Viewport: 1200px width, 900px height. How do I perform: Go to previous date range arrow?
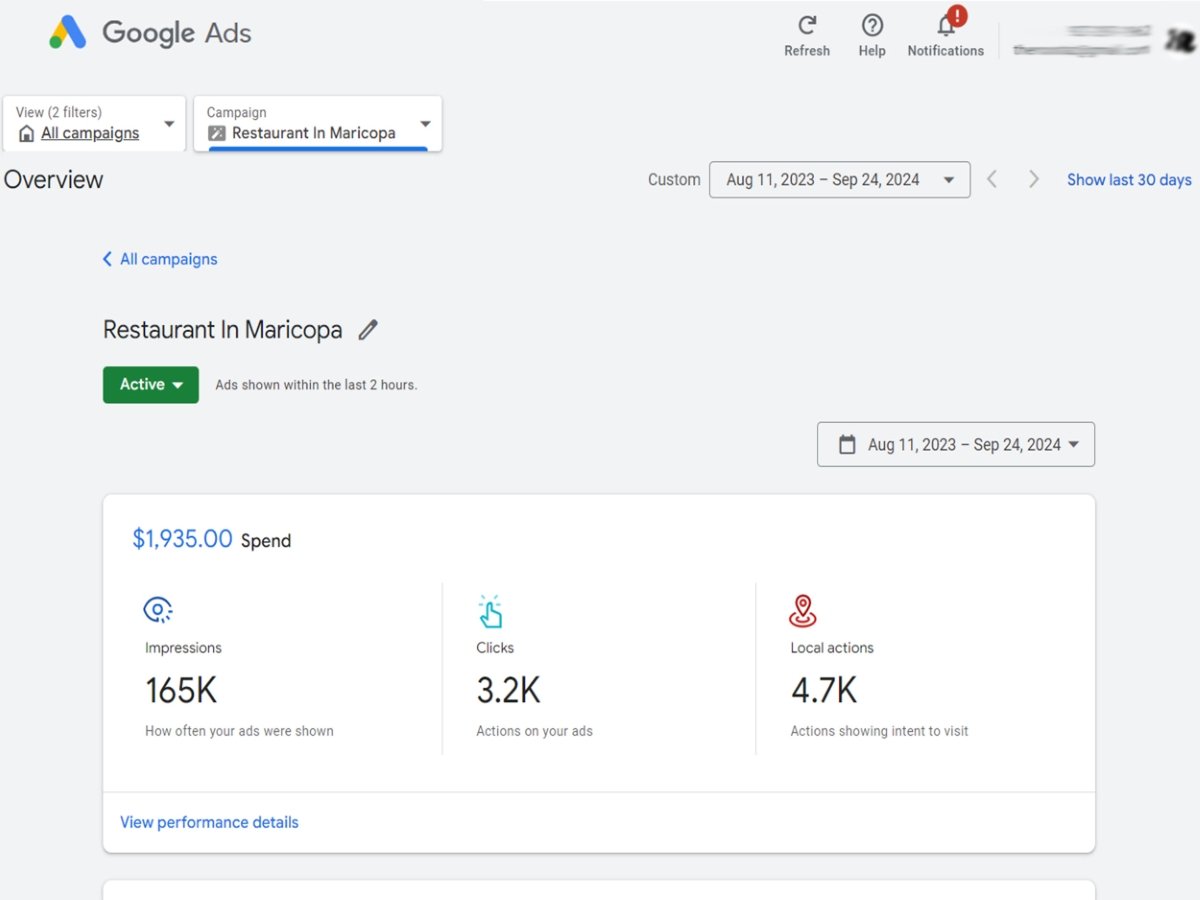(992, 180)
